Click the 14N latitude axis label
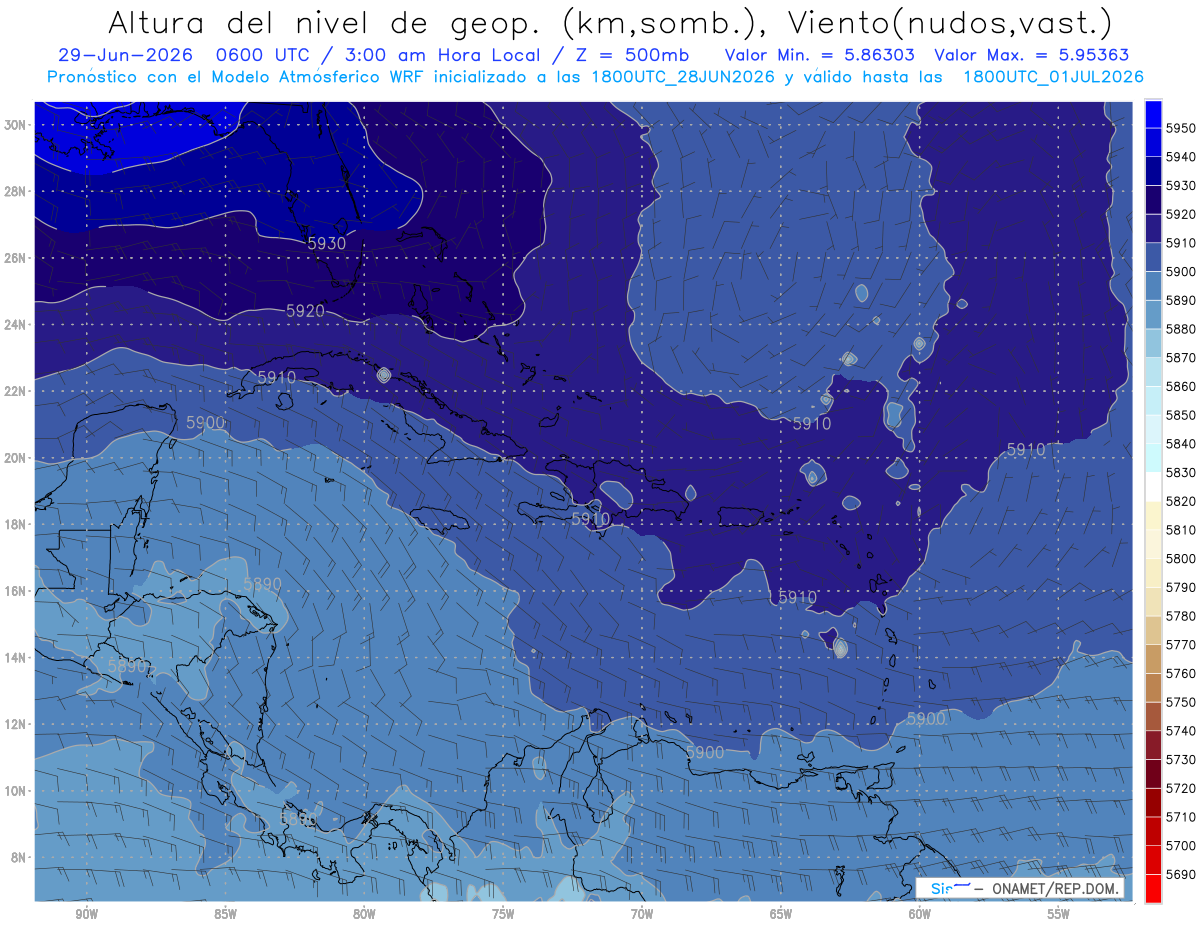1200x927 pixels. pos(15,657)
